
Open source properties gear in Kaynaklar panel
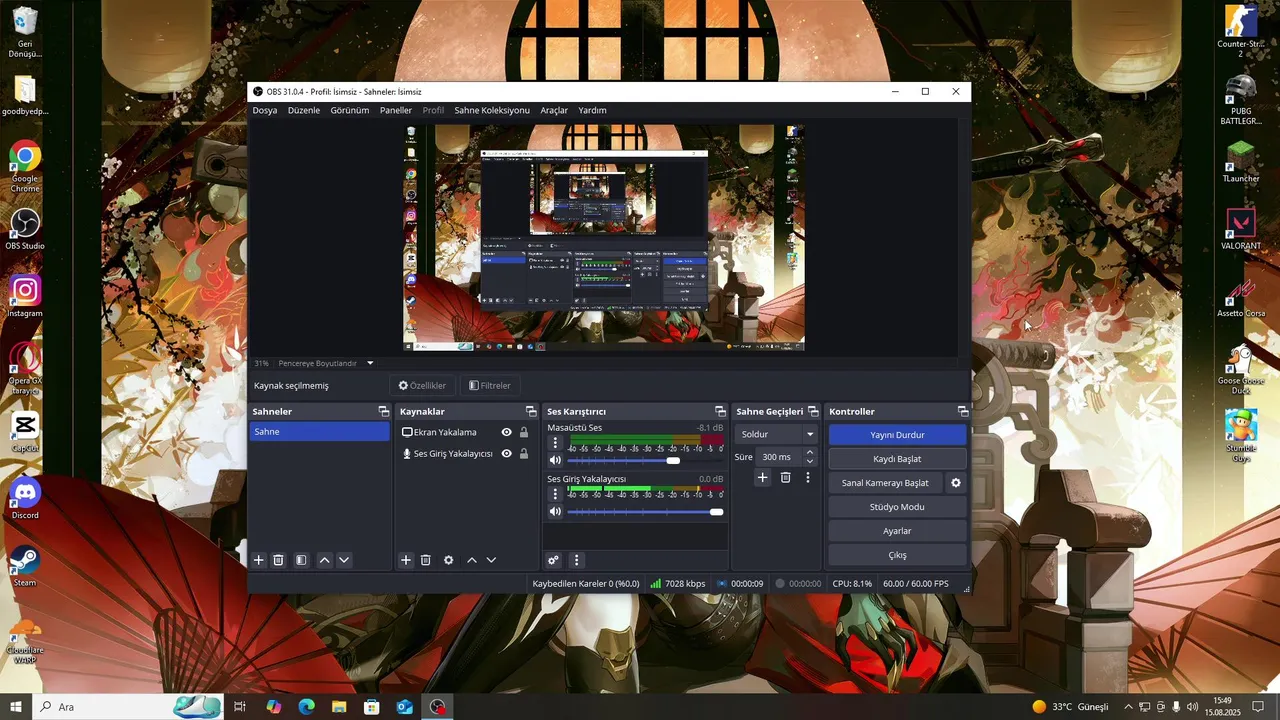pyautogui.click(x=449, y=560)
